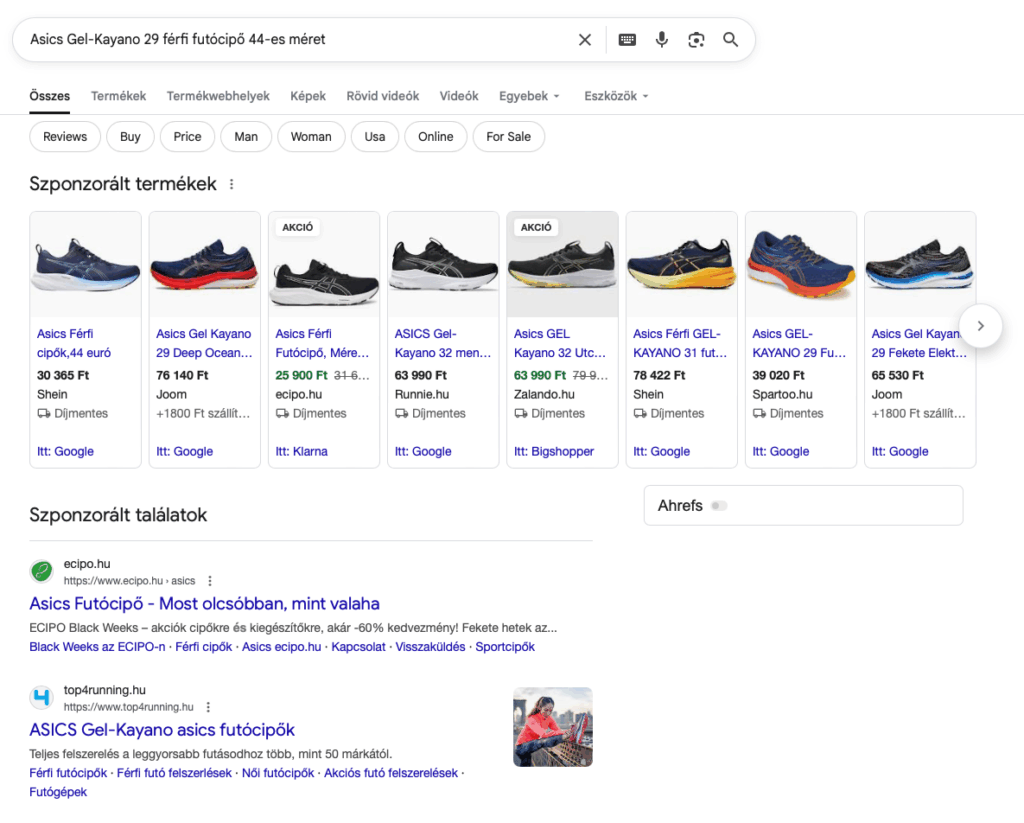Switch to the Termékwebhelyek tab
Screen dimensions: 1024x823
(218, 96)
